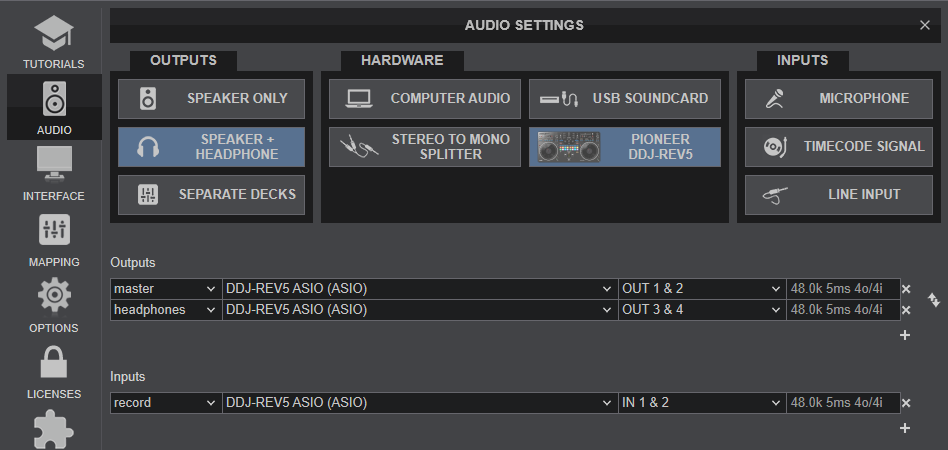This screenshot has height=450, width=948.
Task: Add a new input row
Action: (905, 428)
